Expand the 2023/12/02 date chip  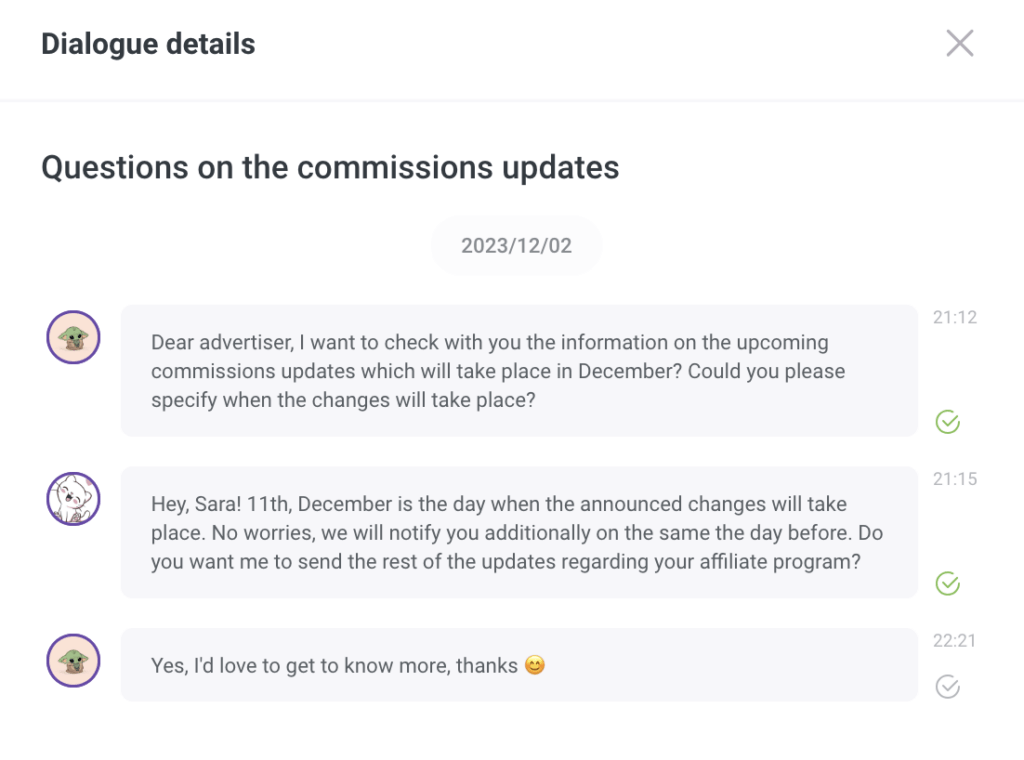click(516, 244)
